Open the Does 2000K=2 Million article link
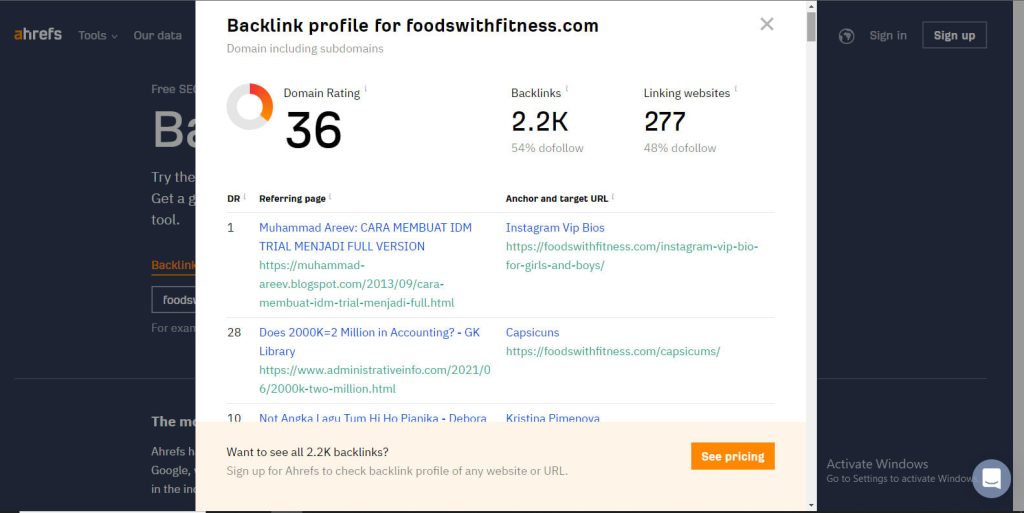This screenshot has width=1024, height=513. click(369, 341)
